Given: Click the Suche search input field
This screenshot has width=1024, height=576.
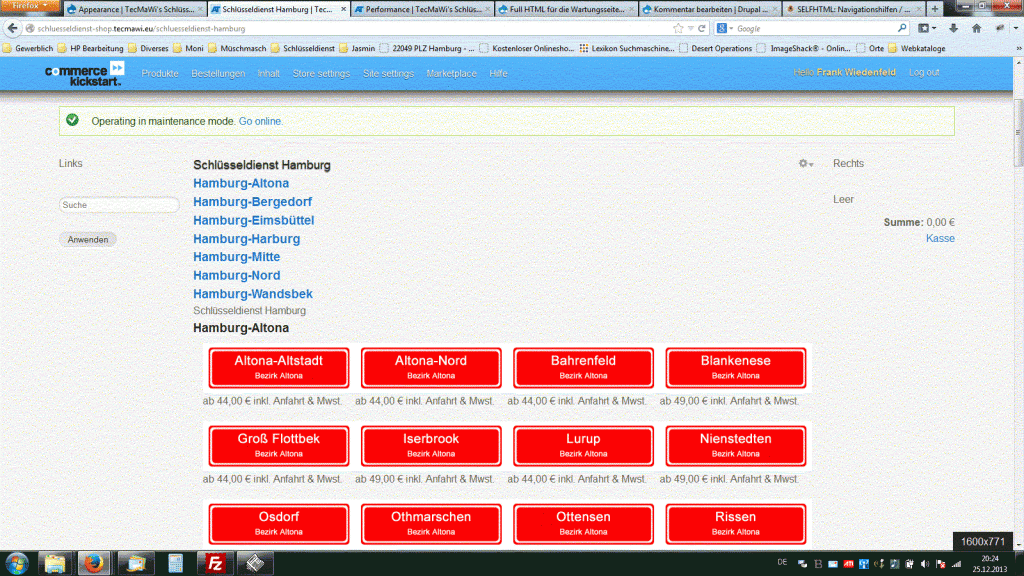Looking at the screenshot, I should (119, 205).
